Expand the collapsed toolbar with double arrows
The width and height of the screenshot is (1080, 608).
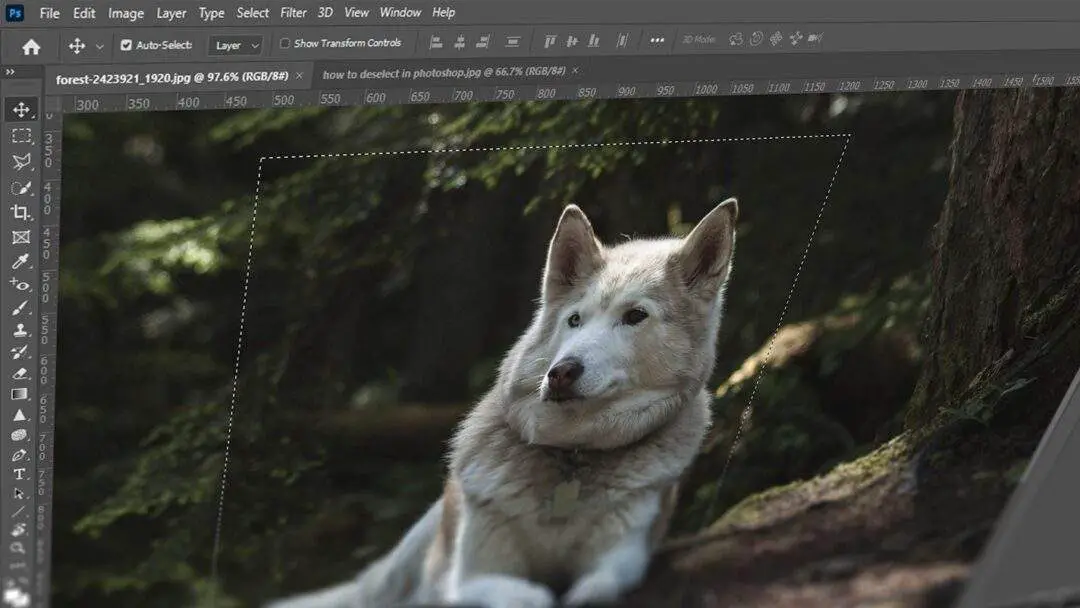click(10, 72)
